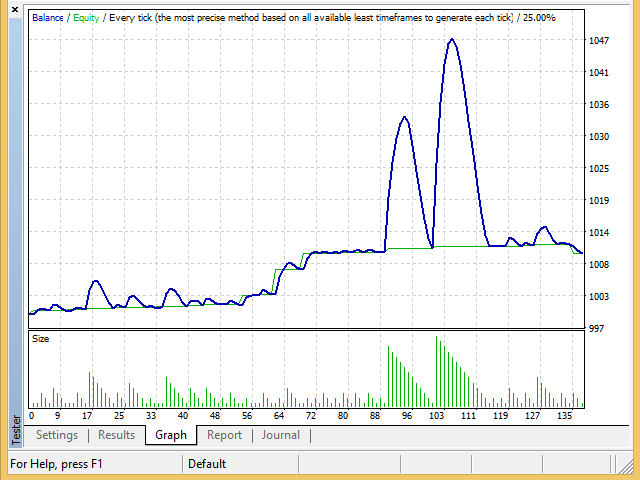Select the Graph tab
640x480 pixels.
click(171, 435)
